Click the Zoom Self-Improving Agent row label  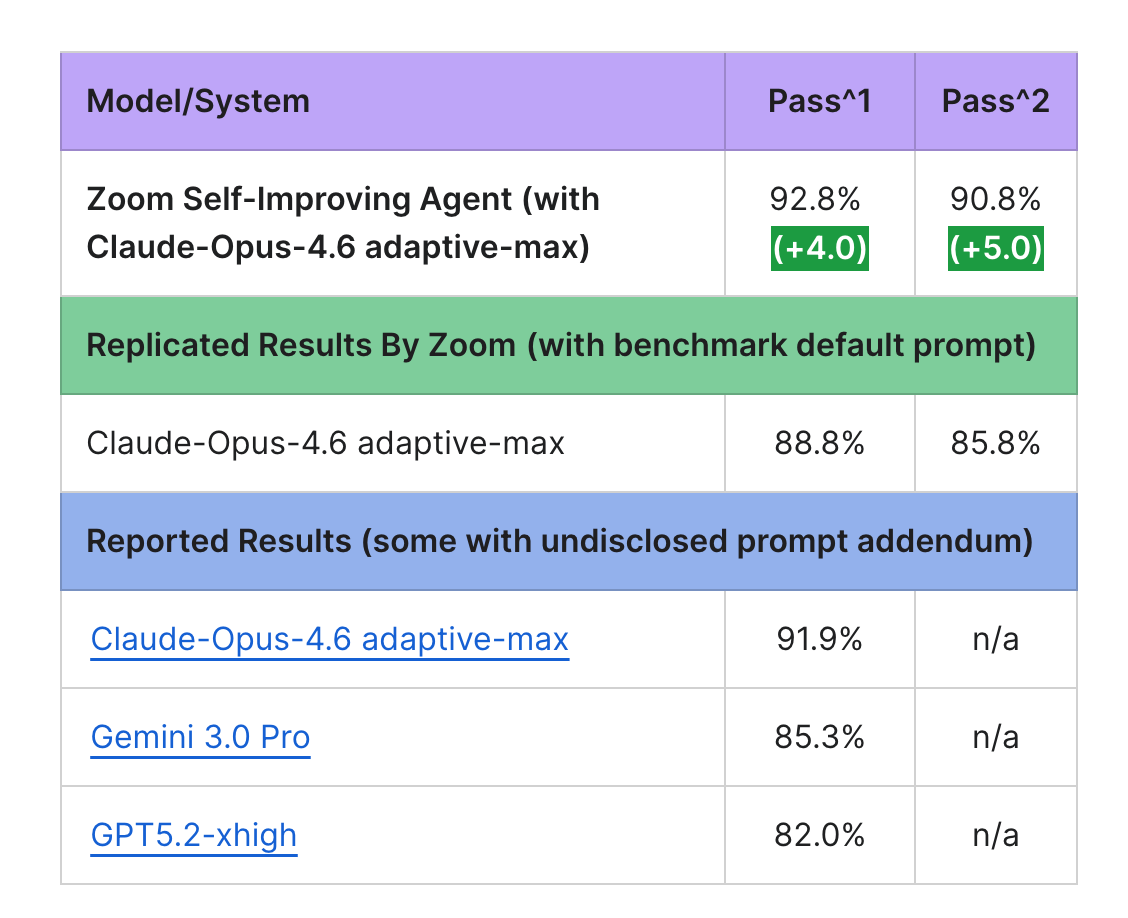click(x=343, y=222)
